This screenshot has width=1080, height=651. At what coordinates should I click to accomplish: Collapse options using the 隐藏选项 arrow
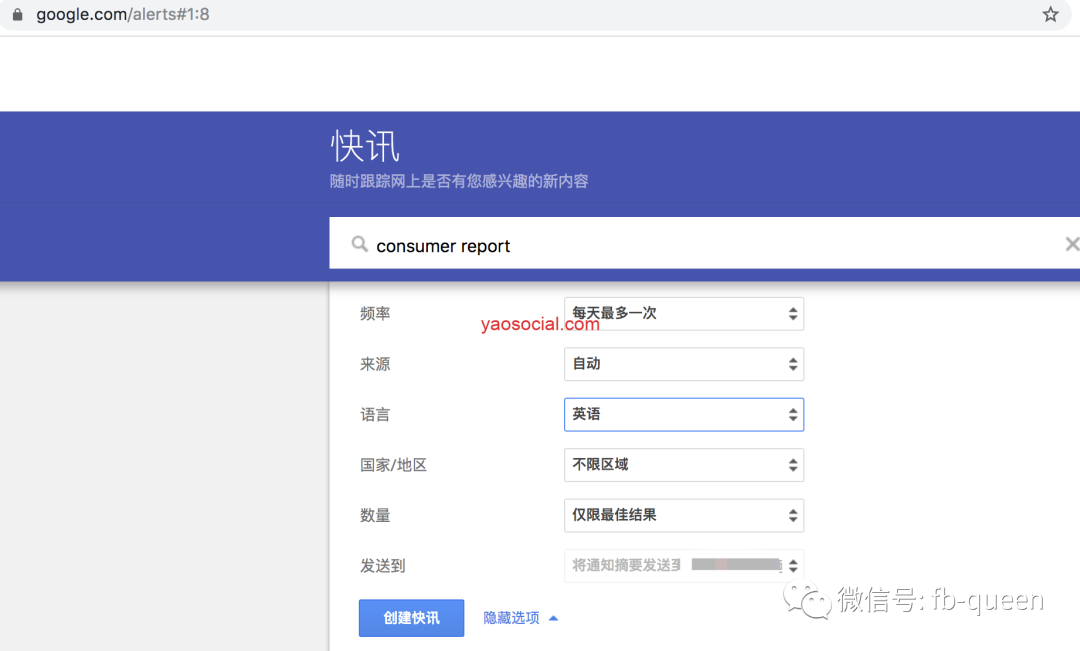tap(552, 617)
